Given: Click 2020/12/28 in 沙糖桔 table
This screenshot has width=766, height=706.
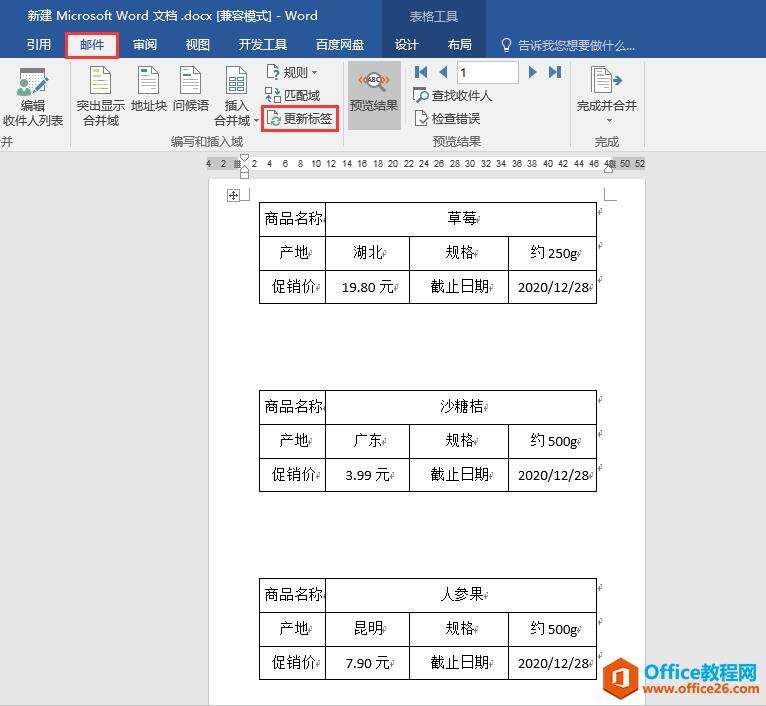Looking at the screenshot, I should click(x=553, y=475).
